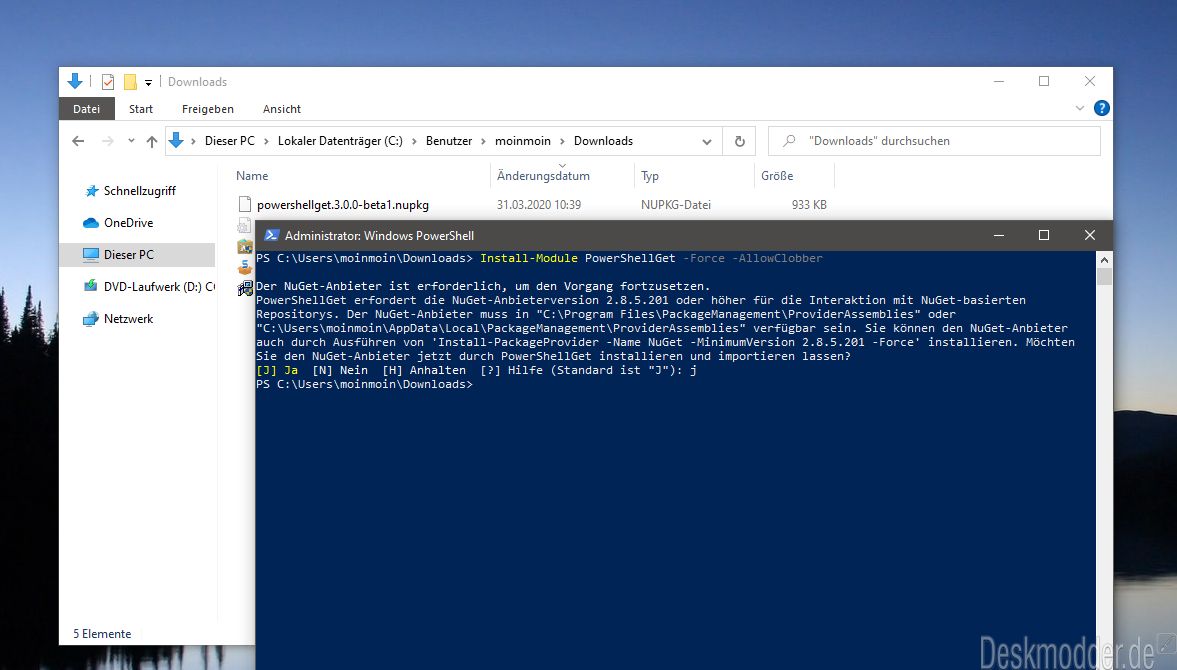Click the '5 Elemente' status bar text
This screenshot has width=1177, height=670.
coord(102,634)
